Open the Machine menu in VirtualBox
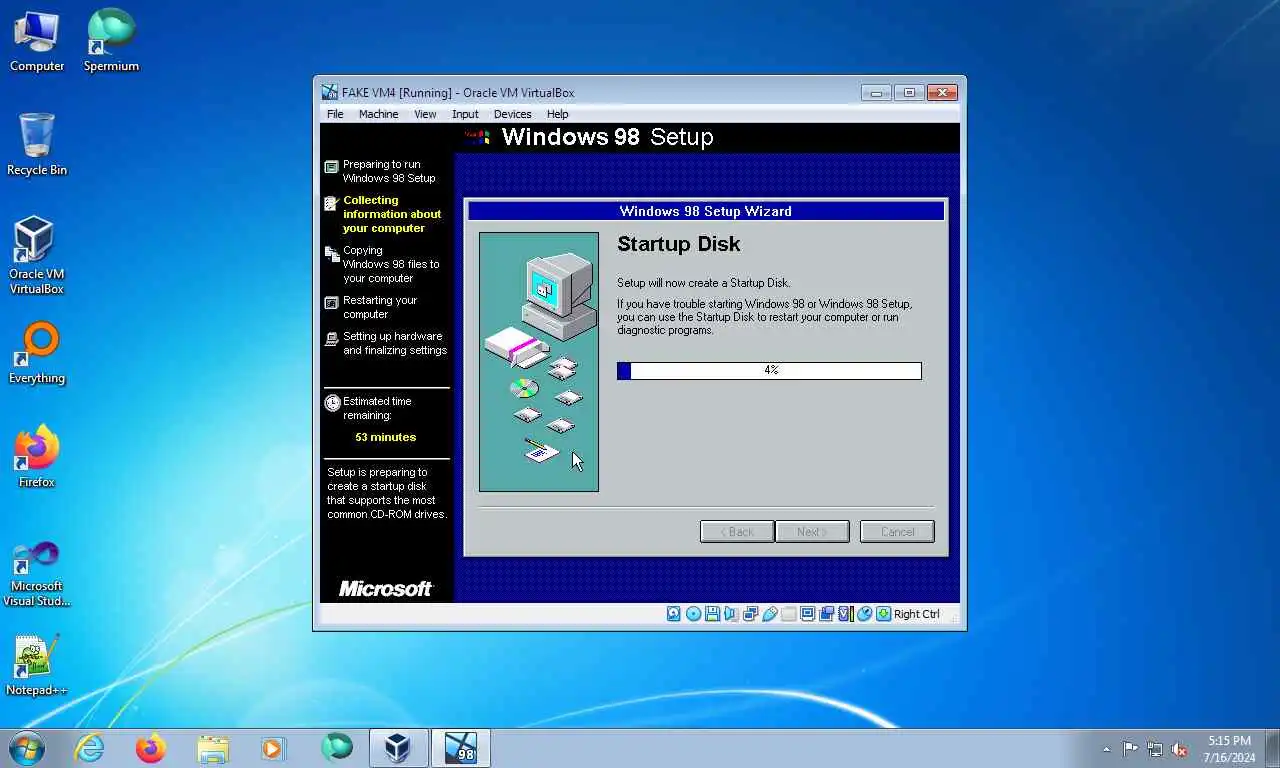This screenshot has width=1280, height=768. [x=379, y=114]
